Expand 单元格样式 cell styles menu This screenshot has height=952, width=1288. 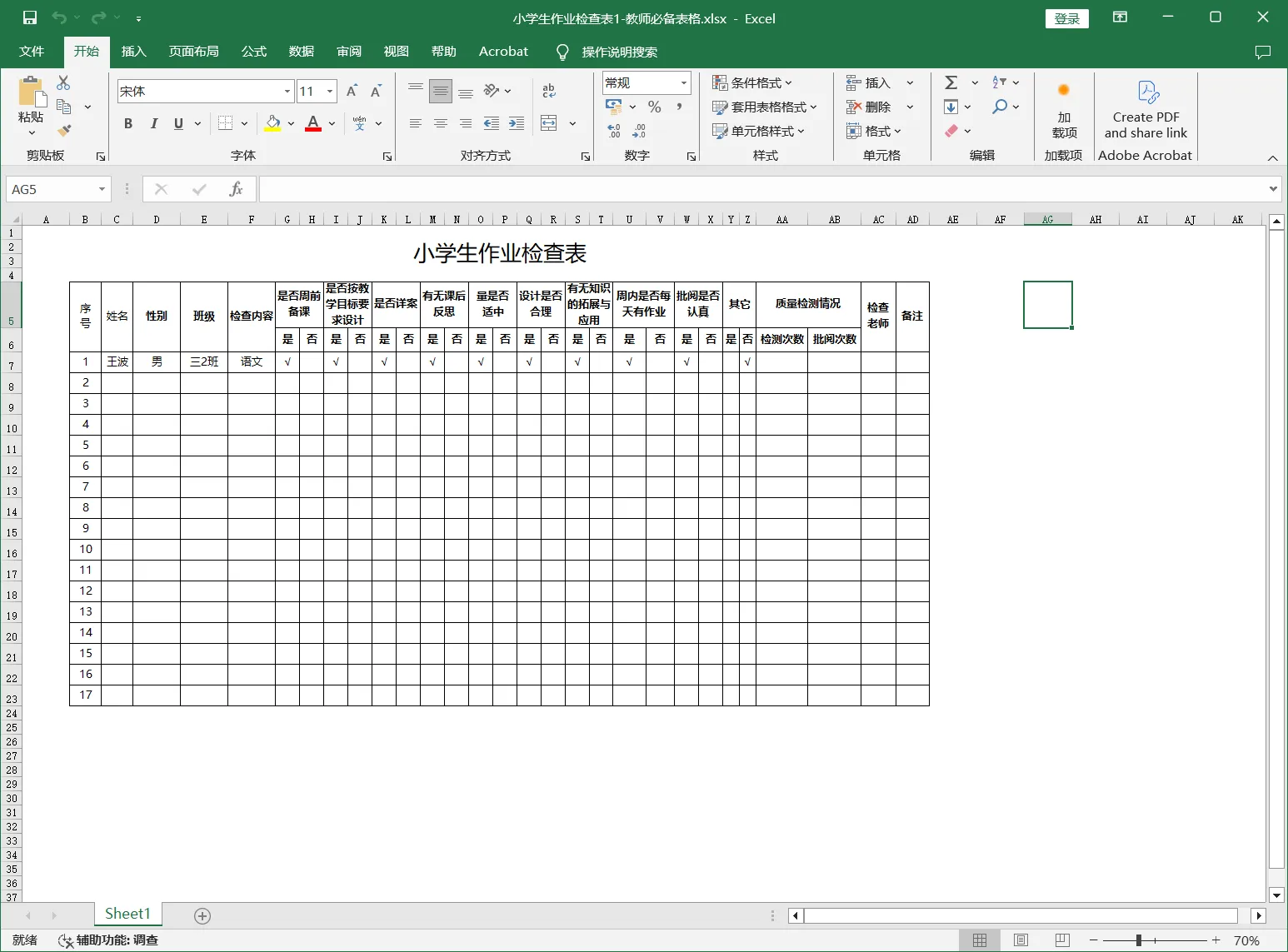coord(758,131)
